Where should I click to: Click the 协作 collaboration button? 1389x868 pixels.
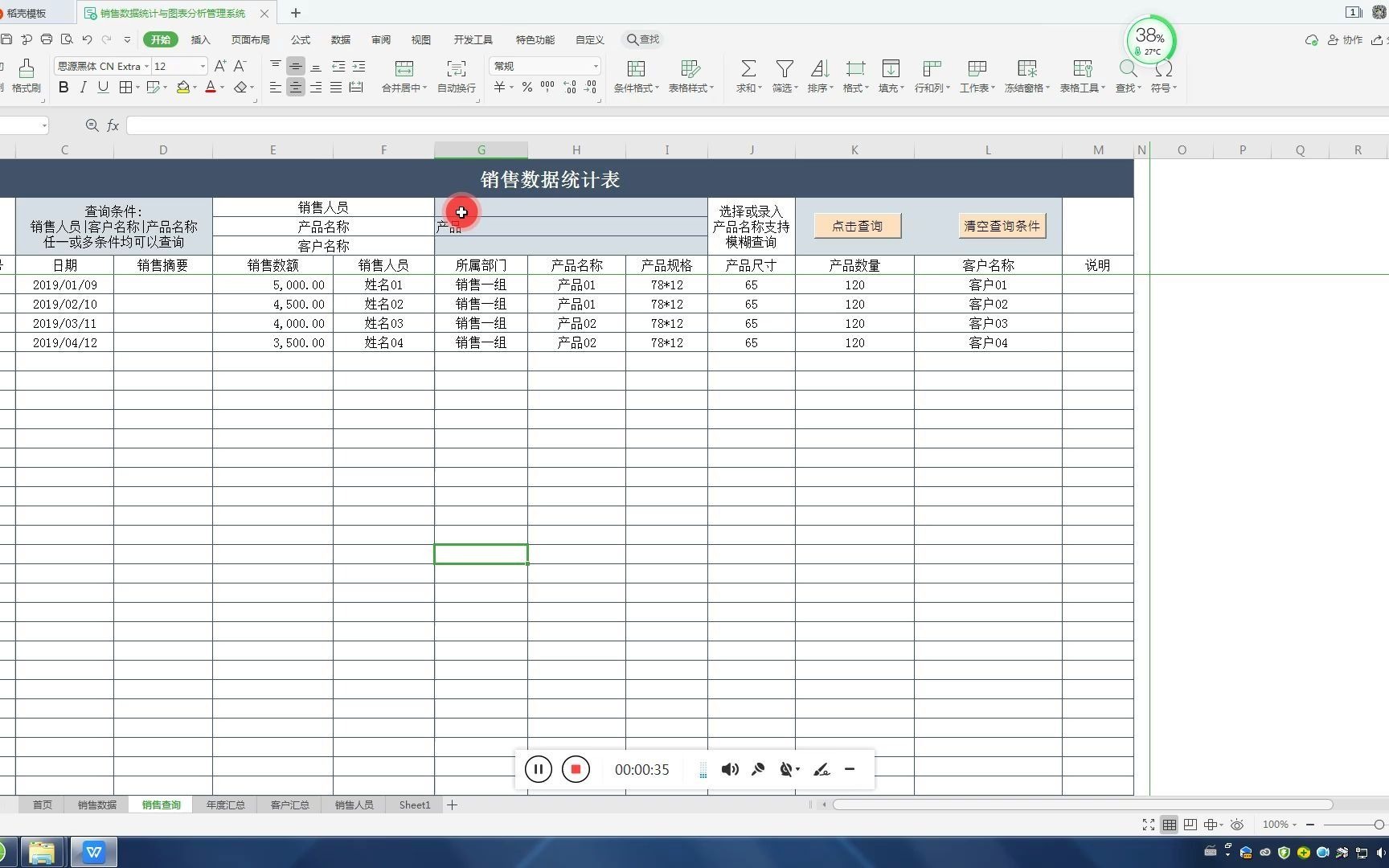[1345, 39]
